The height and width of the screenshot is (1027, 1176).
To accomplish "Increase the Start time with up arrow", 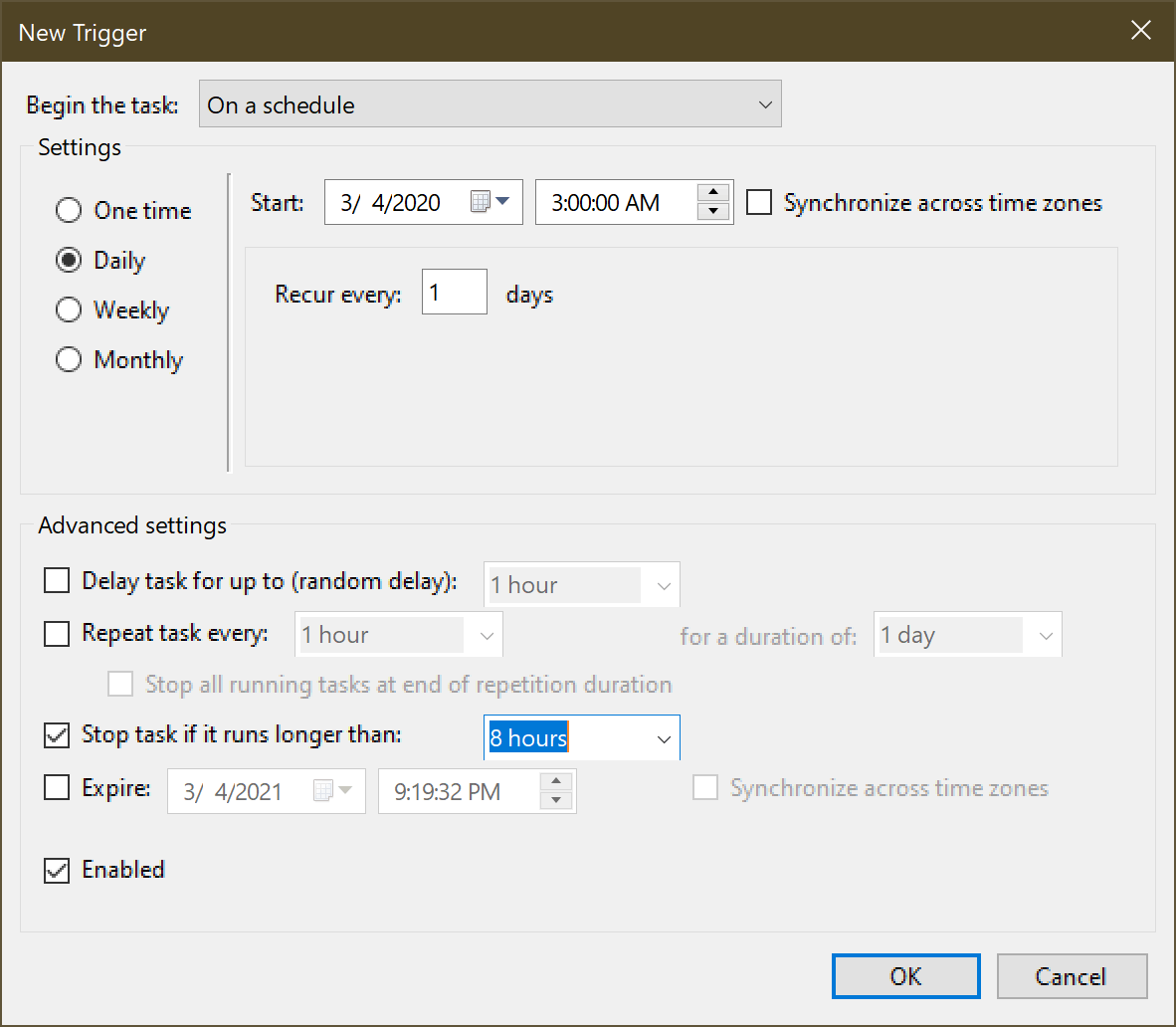I will pyautogui.click(x=713, y=192).
